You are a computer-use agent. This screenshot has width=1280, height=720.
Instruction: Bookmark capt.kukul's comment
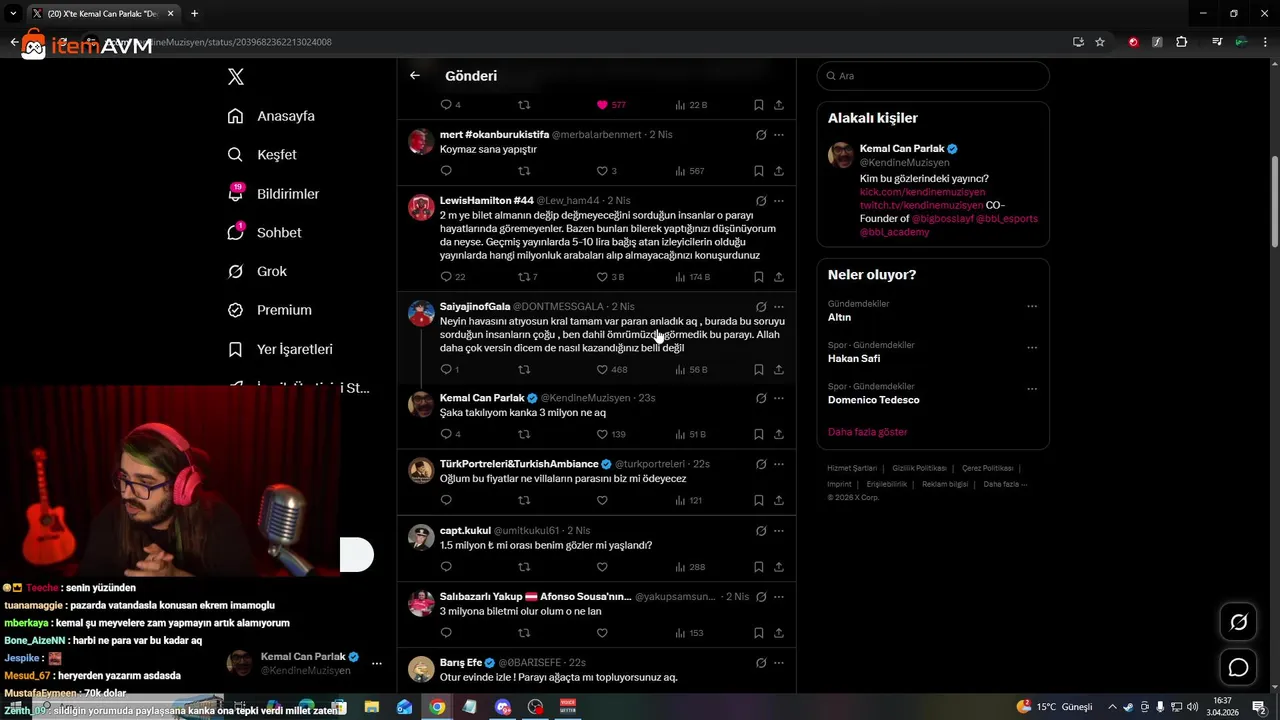759,567
